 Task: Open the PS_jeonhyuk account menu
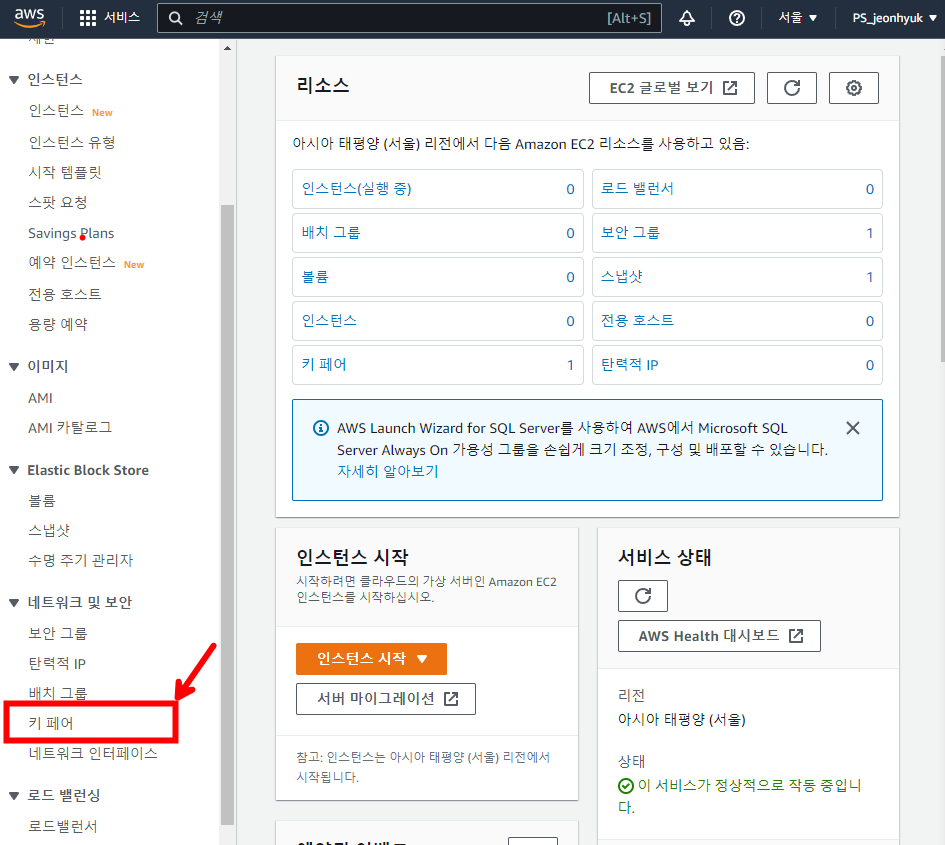[894, 18]
